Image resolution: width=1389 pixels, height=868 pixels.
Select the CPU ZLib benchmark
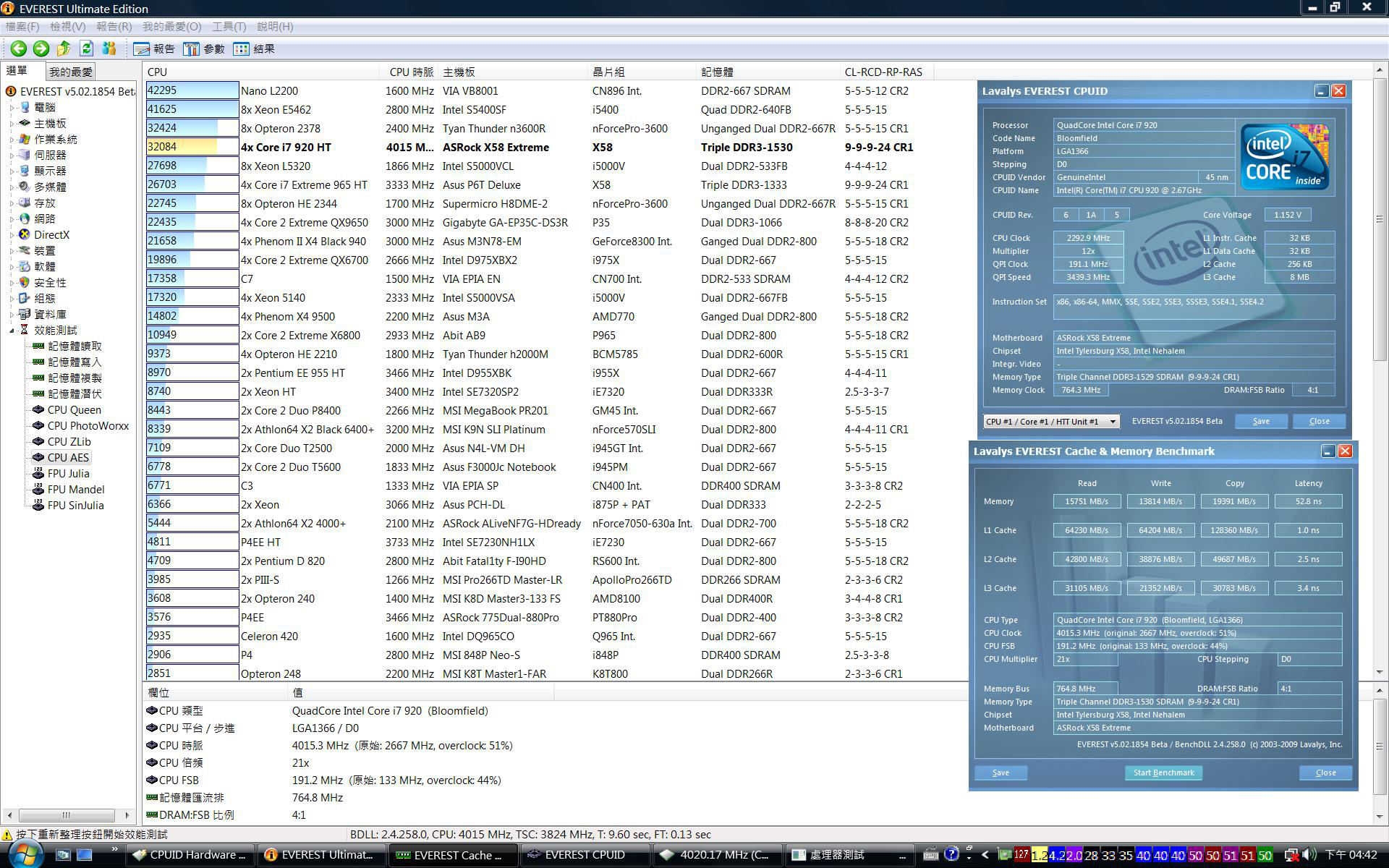pyautogui.click(x=69, y=441)
